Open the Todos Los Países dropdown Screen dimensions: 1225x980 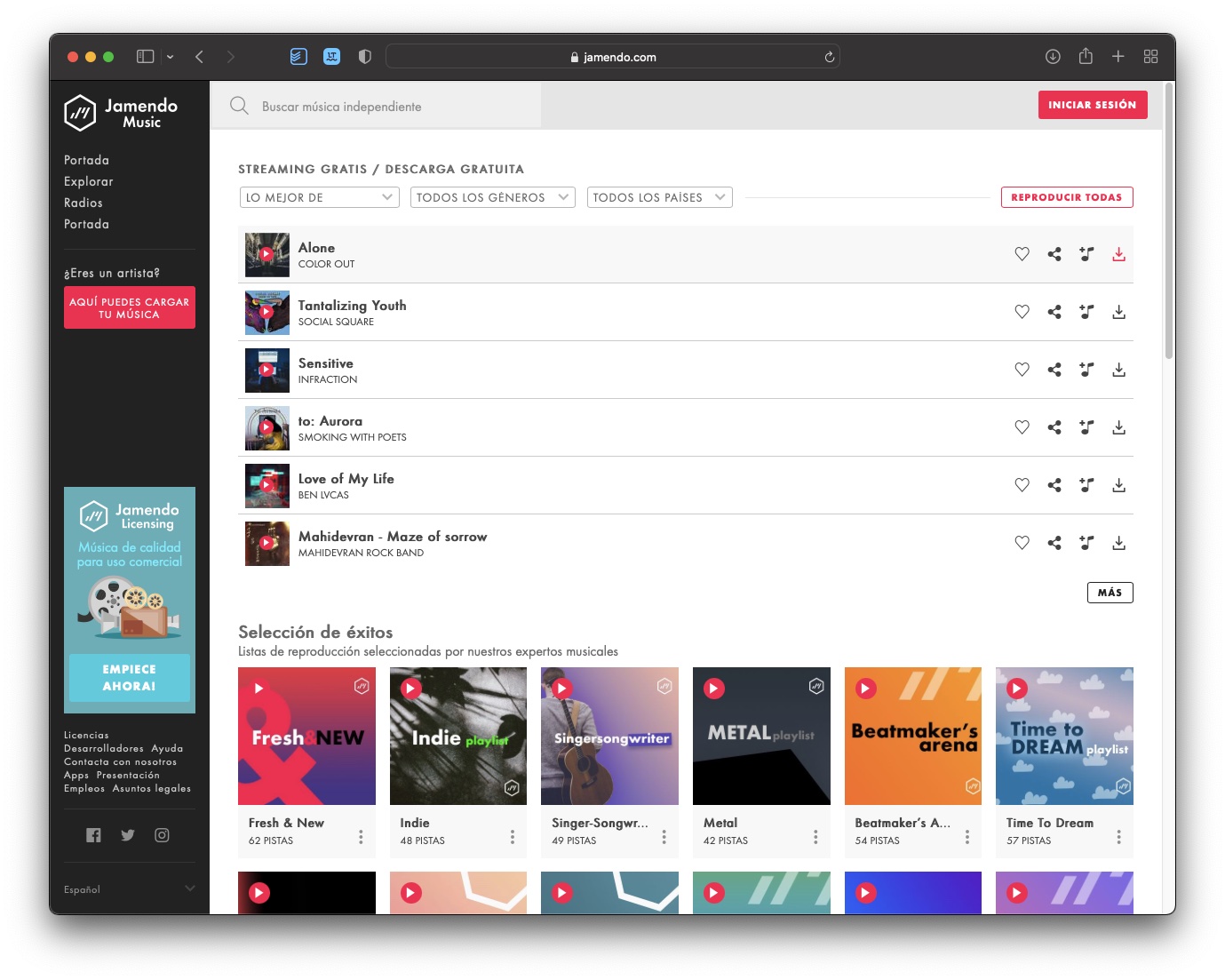click(660, 197)
